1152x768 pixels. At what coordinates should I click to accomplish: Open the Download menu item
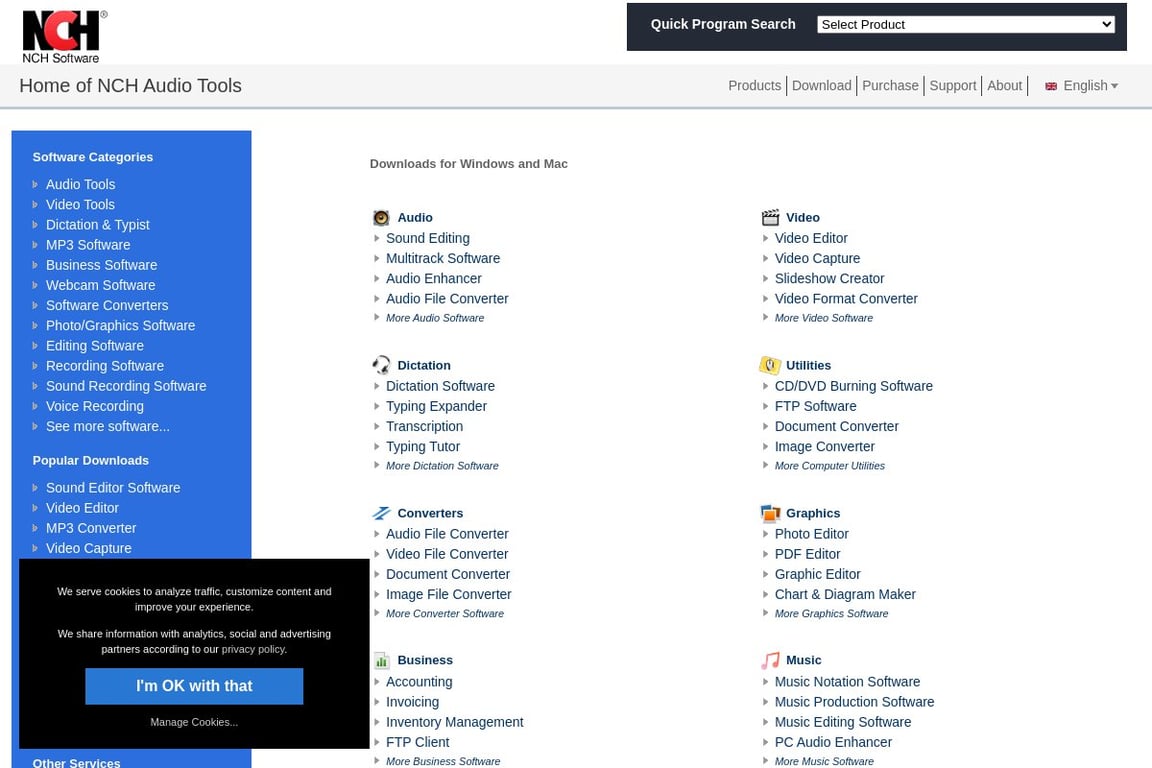pos(821,86)
